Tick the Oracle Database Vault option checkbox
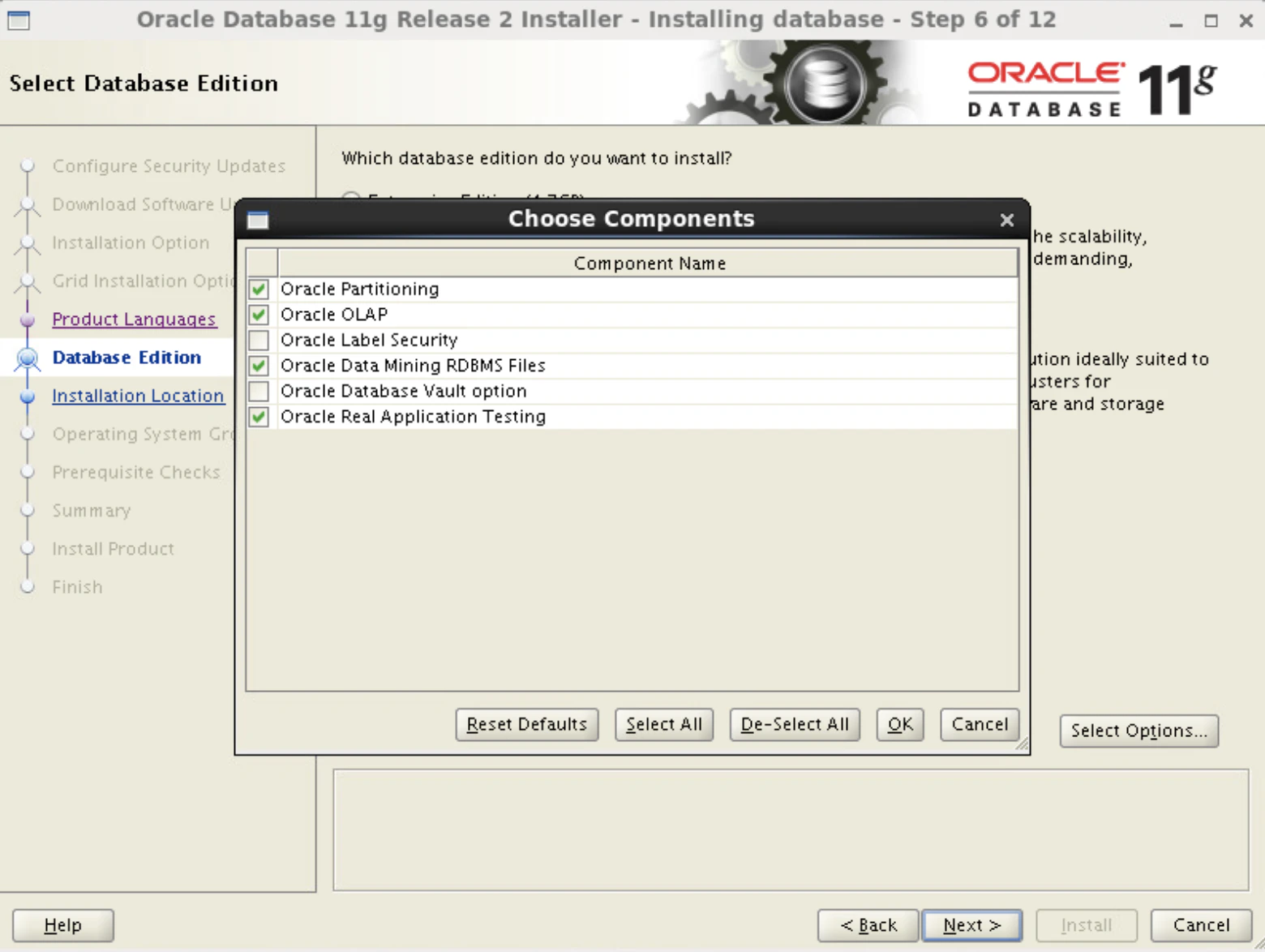Screen dimensions: 1265x952 click(259, 391)
